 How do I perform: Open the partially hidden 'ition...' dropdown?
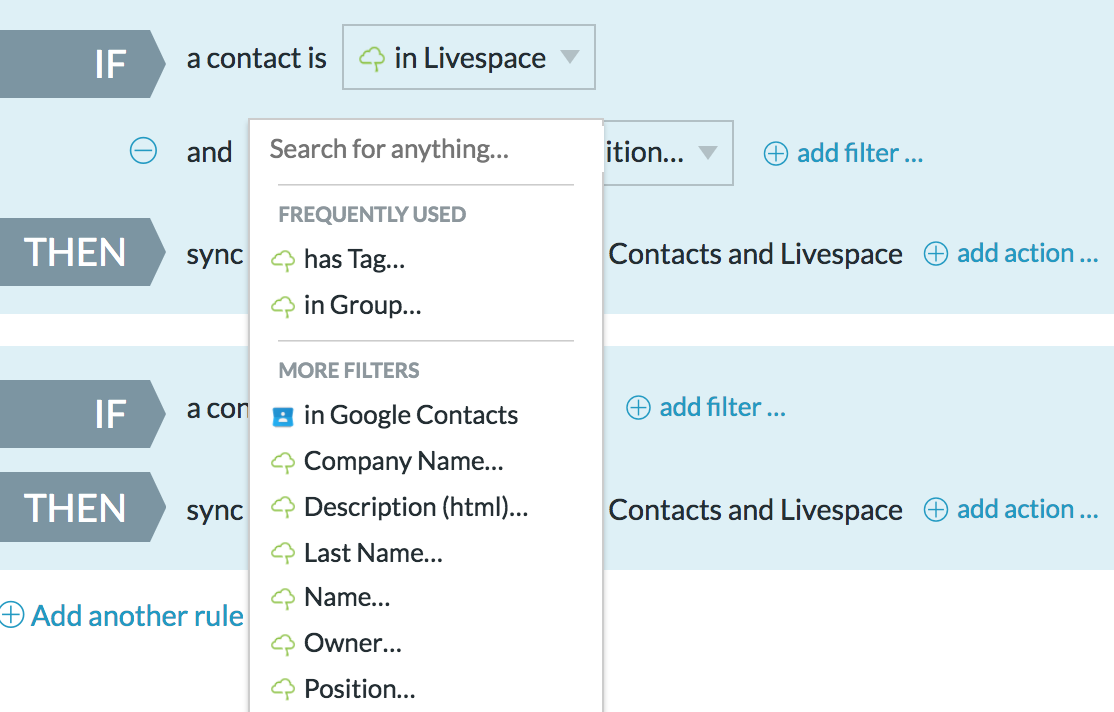(x=668, y=153)
